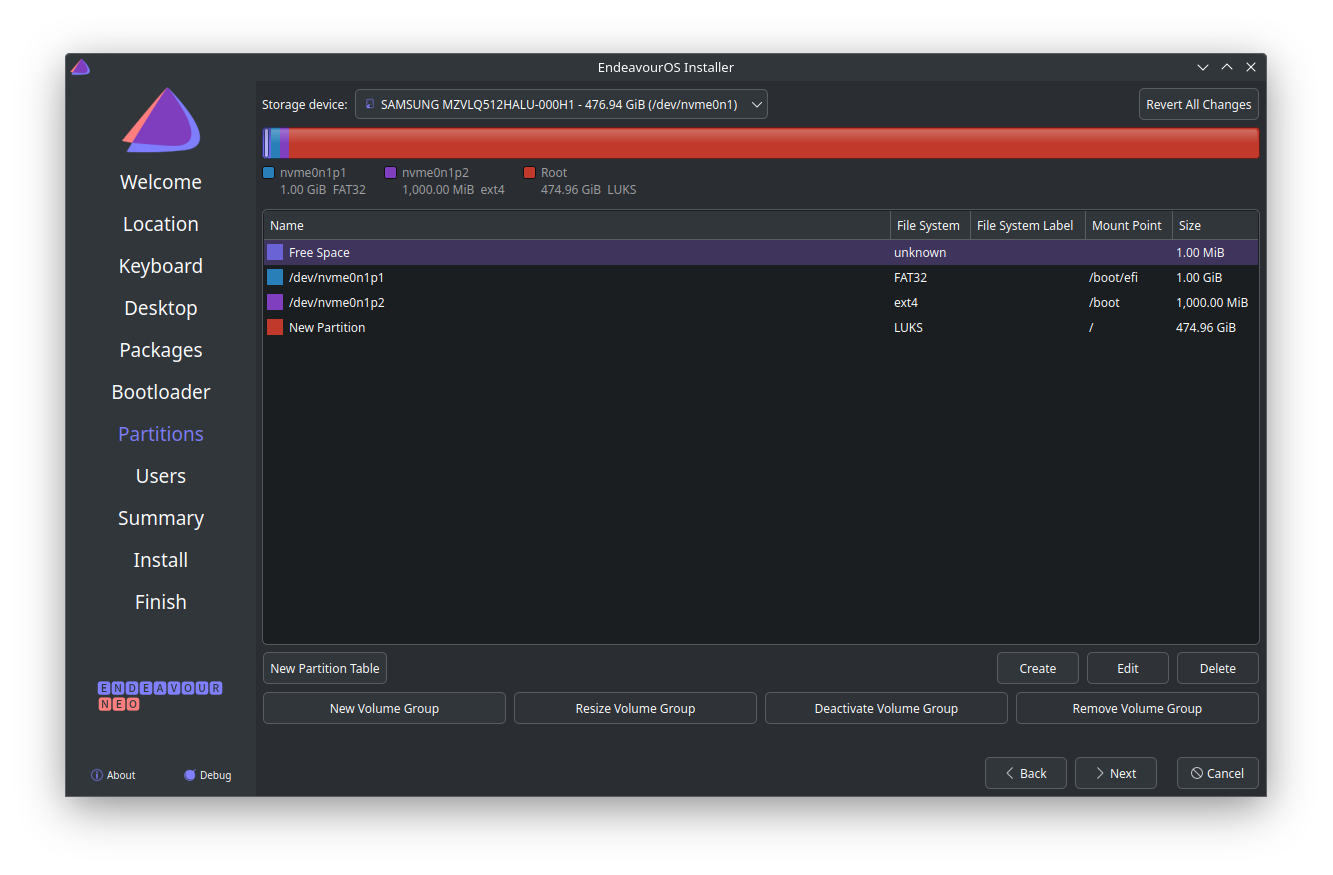
Task: Select the /dev/nvme0n1p2 partition row
Action: [760, 302]
